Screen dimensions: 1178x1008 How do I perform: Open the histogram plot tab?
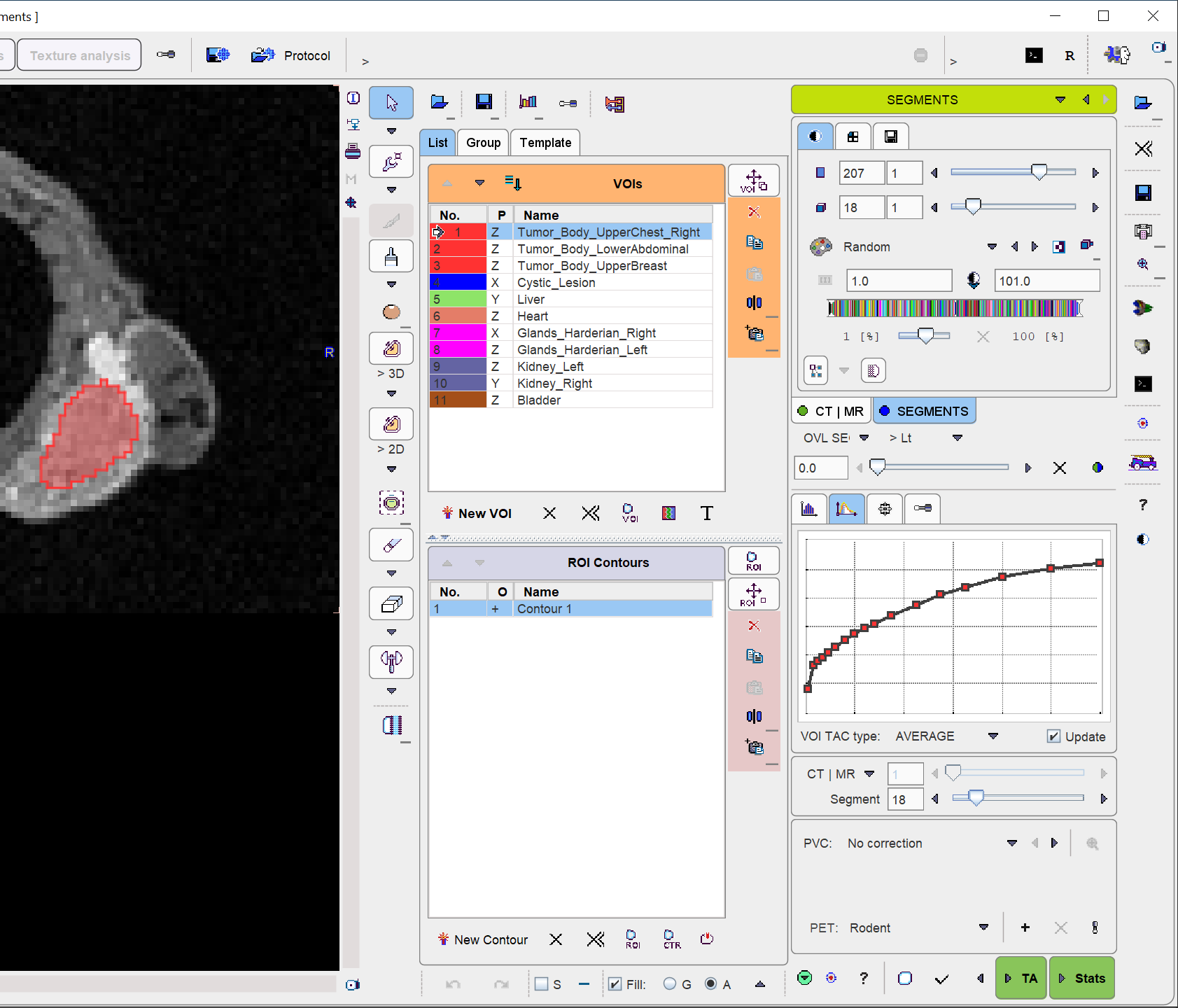pyautogui.click(x=809, y=509)
